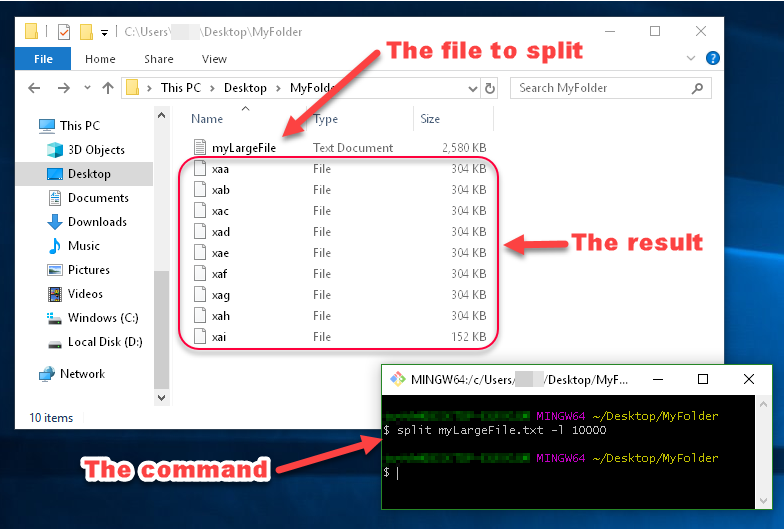This screenshot has height=529, width=784.
Task: Open Videos in navigation pane
Action: point(75,294)
